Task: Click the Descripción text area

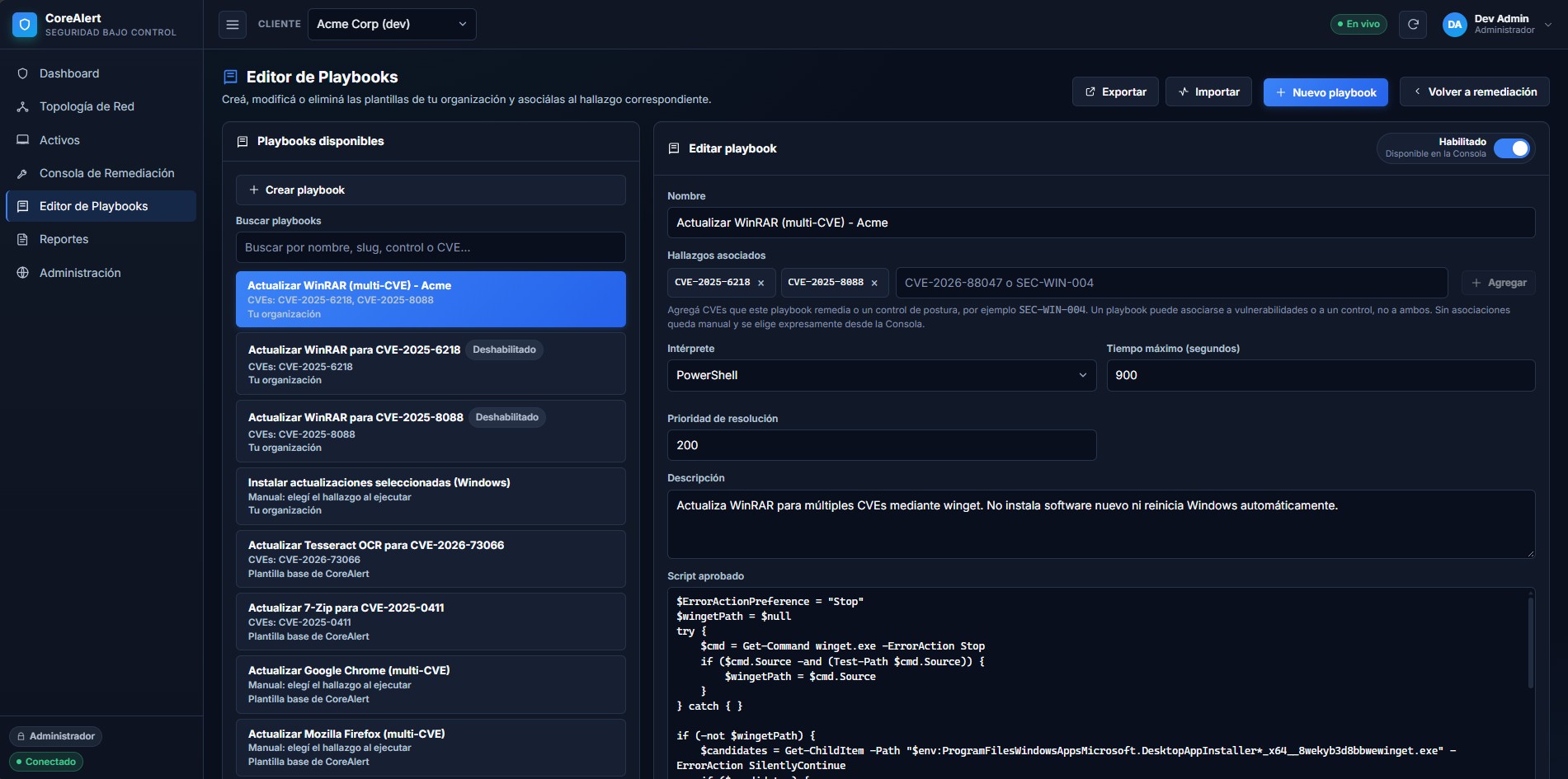Action: pyautogui.click(x=1101, y=524)
